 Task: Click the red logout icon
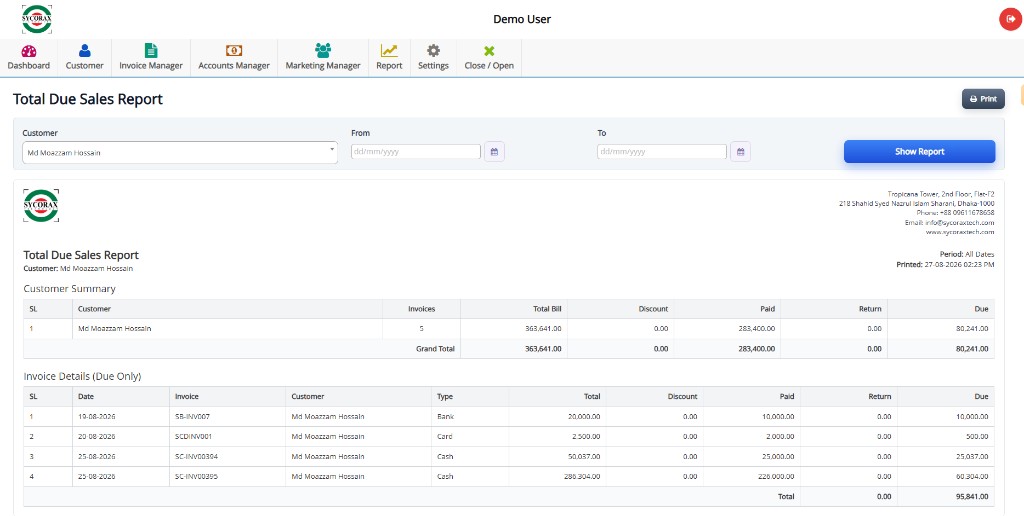(x=1010, y=19)
